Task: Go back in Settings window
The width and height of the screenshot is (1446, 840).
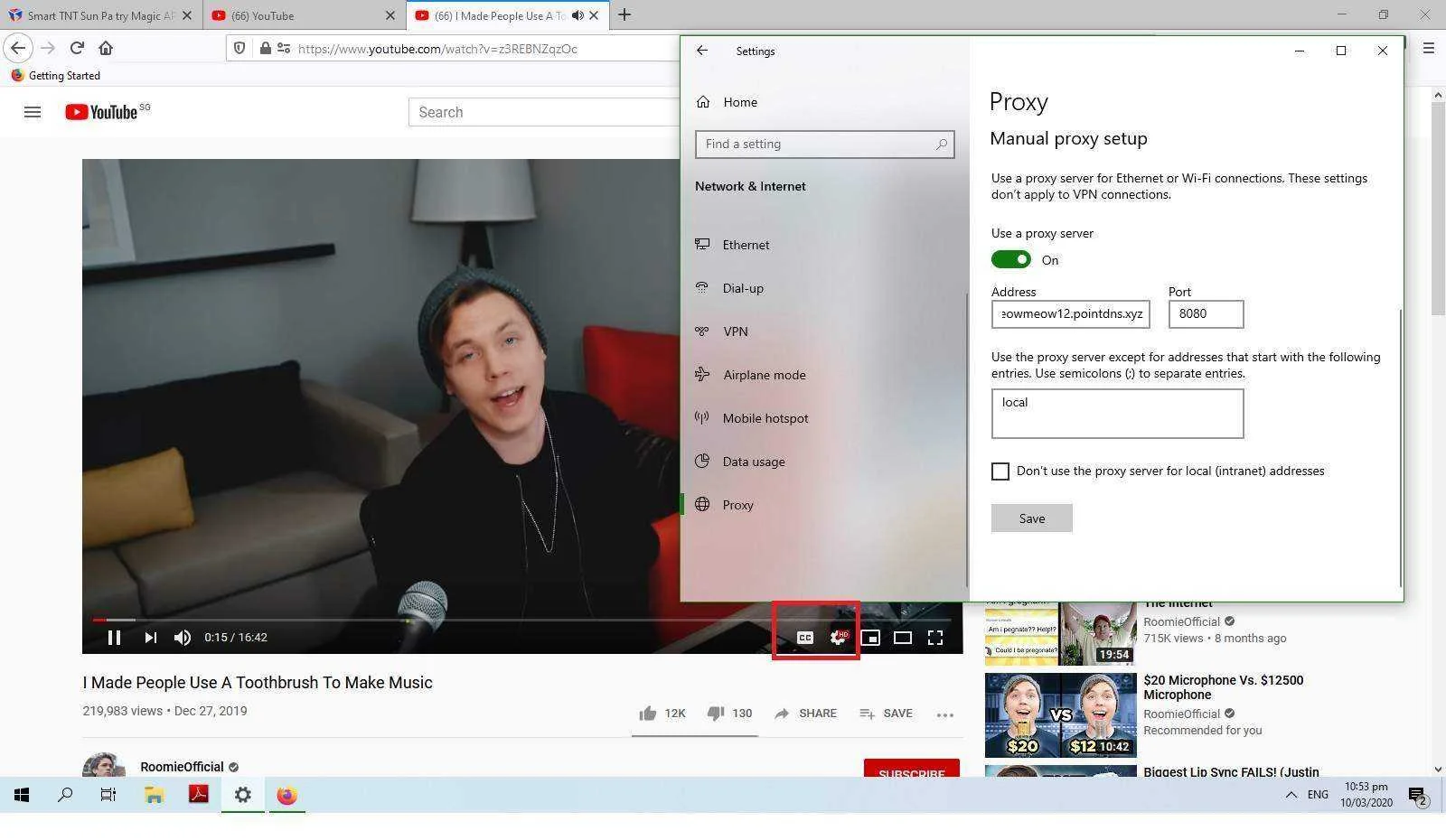Action: click(x=702, y=51)
